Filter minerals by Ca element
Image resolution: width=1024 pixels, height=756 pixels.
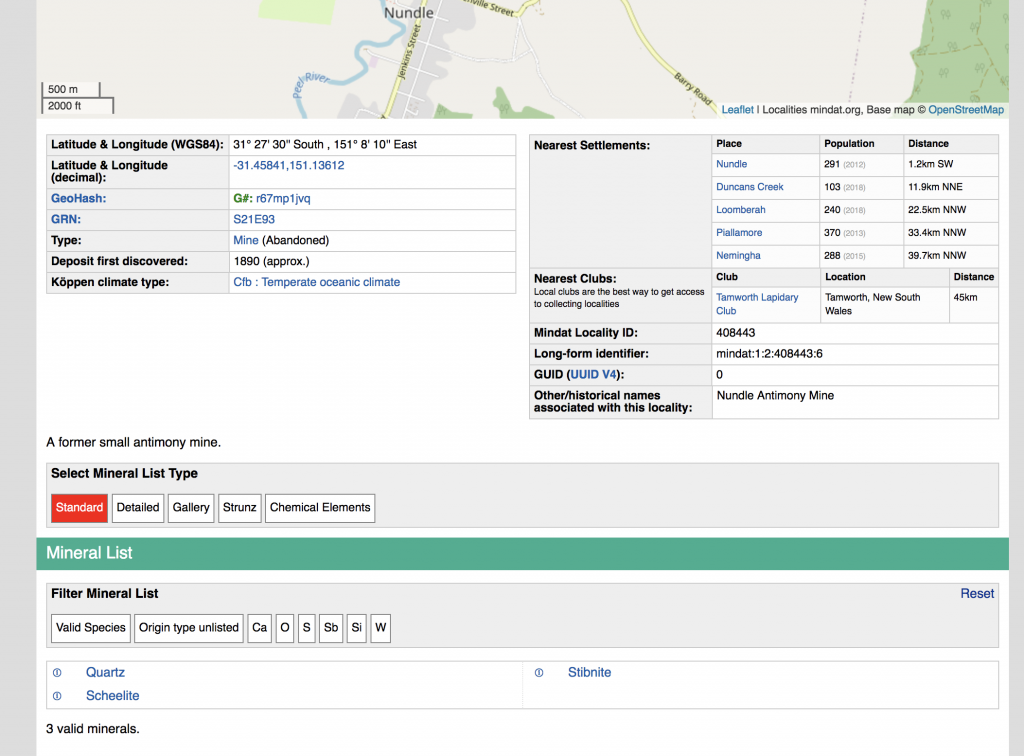click(x=260, y=628)
